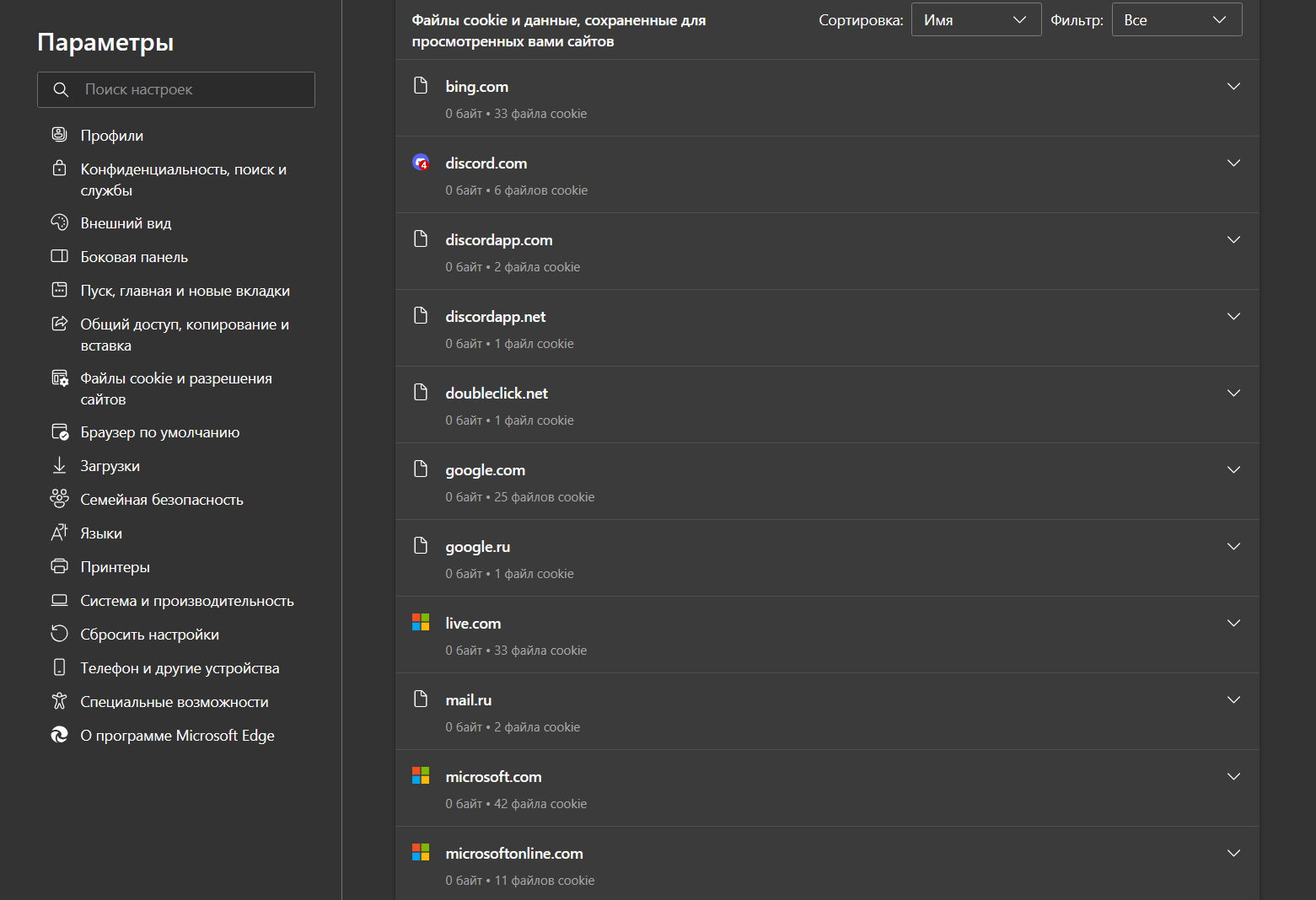The height and width of the screenshot is (900, 1316).
Task: Click the google.ru site name
Action: [478, 546]
